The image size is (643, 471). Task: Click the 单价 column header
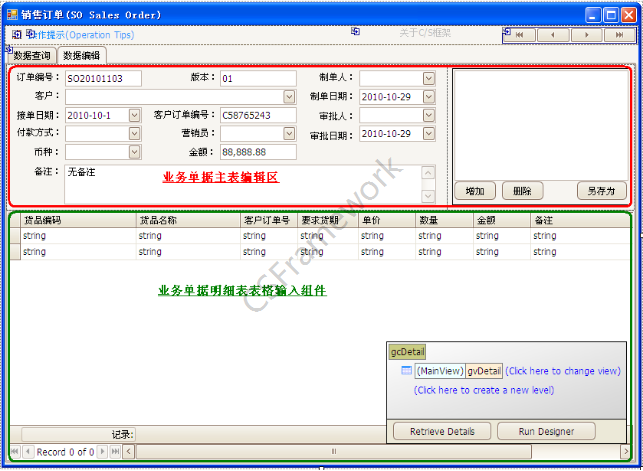coord(387,221)
